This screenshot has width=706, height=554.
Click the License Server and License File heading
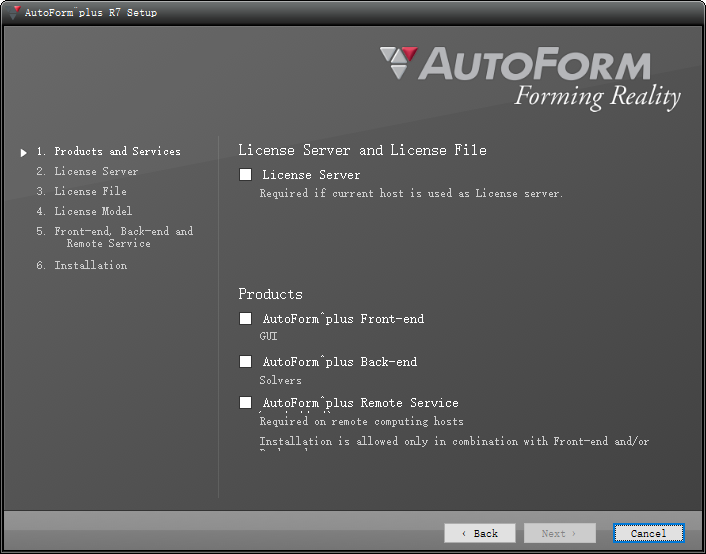[x=362, y=150]
